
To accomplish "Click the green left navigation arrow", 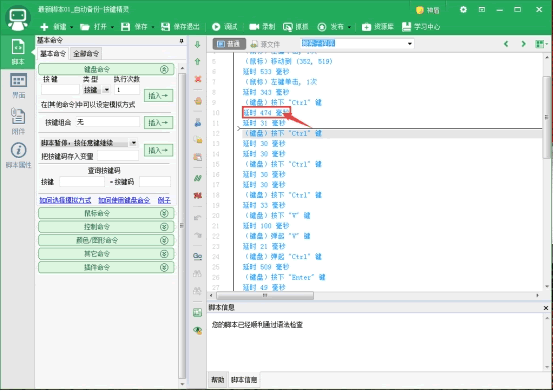I will (506, 44).
